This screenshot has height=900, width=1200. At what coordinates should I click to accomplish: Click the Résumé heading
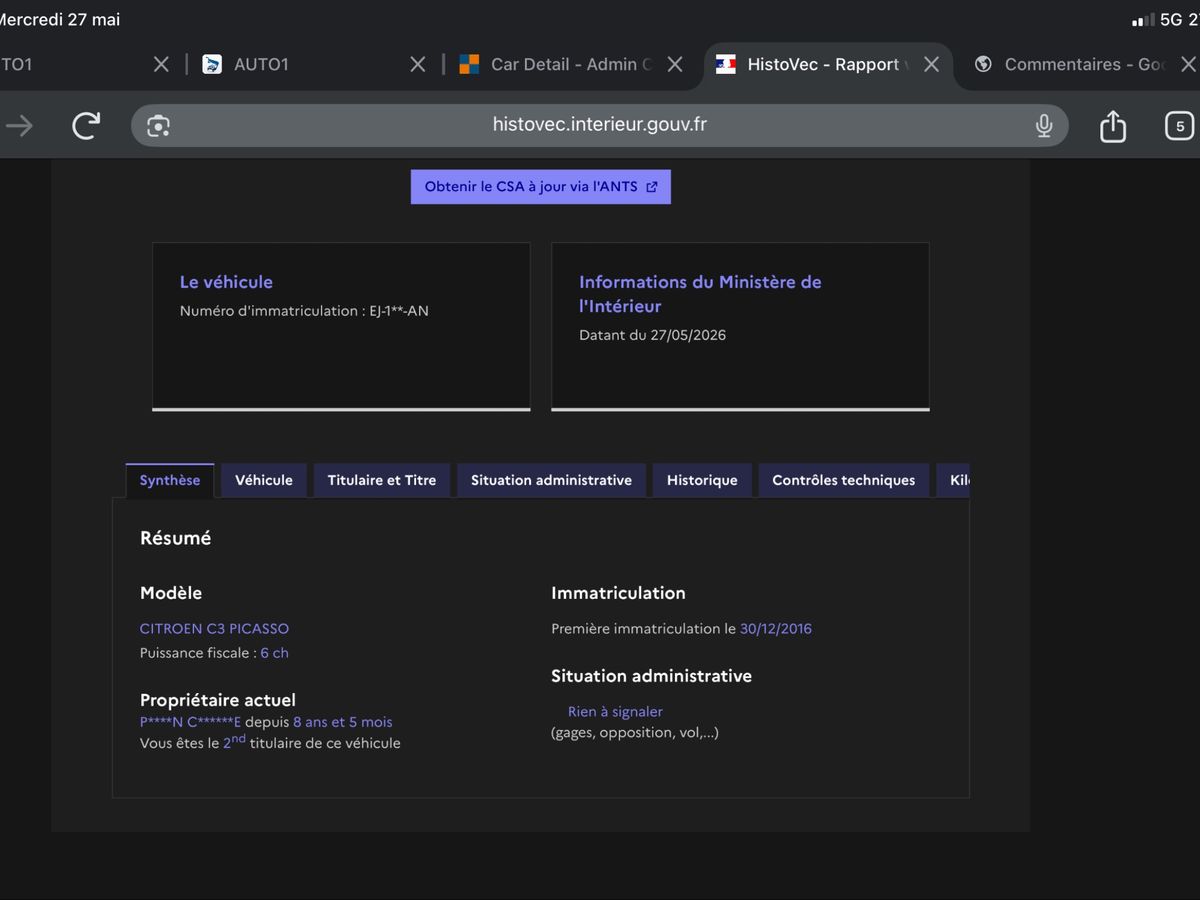176,538
